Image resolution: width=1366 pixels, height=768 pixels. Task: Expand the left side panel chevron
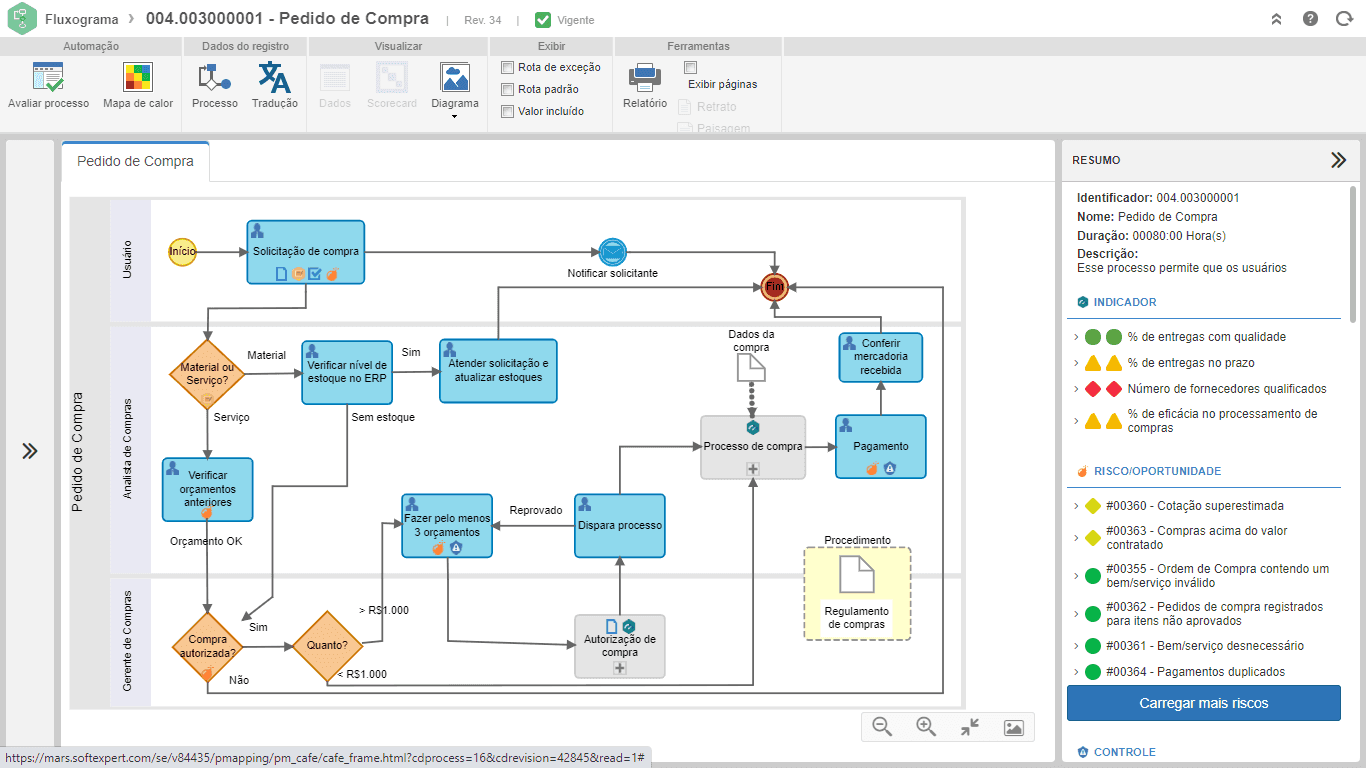[30, 451]
